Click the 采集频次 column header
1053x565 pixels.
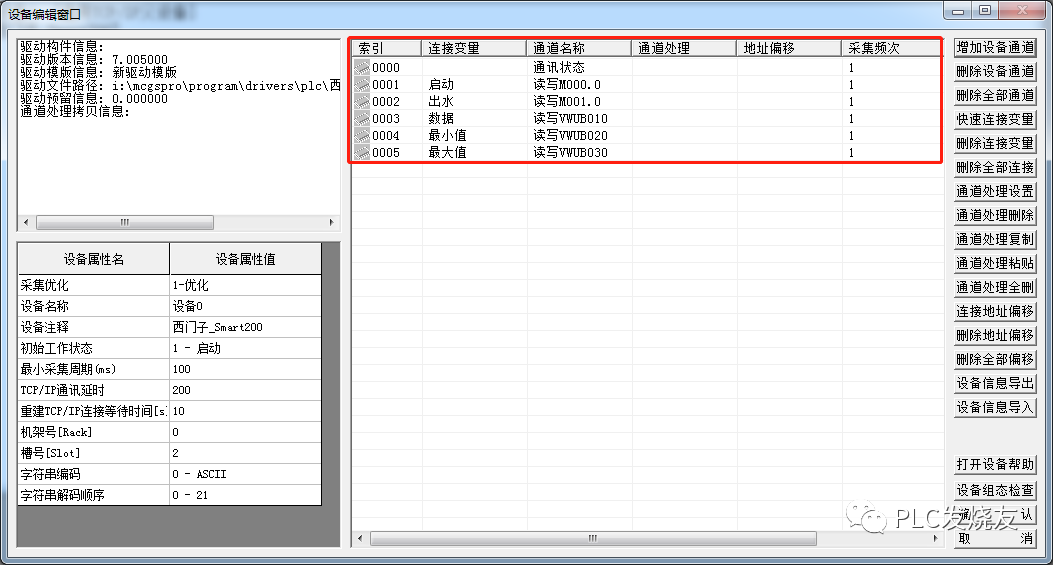coord(890,48)
